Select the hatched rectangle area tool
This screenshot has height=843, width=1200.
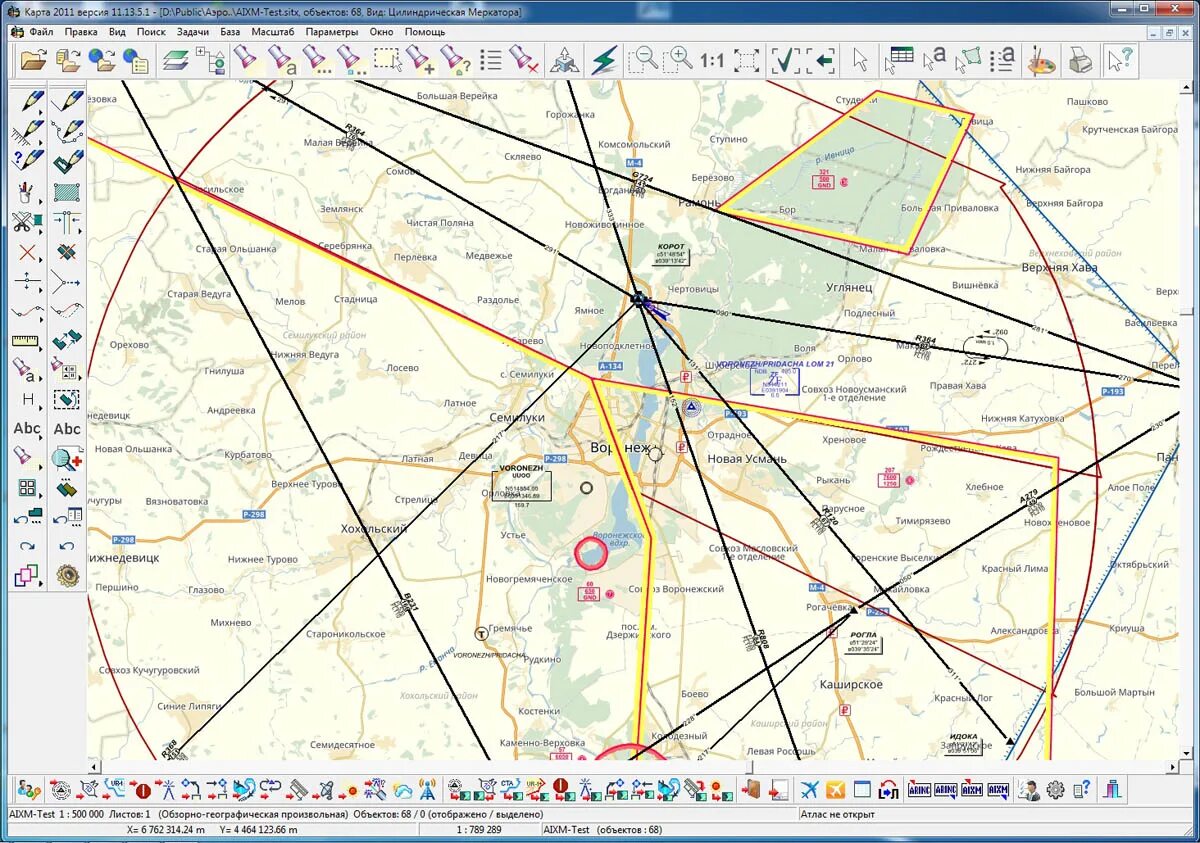pyautogui.click(x=67, y=190)
